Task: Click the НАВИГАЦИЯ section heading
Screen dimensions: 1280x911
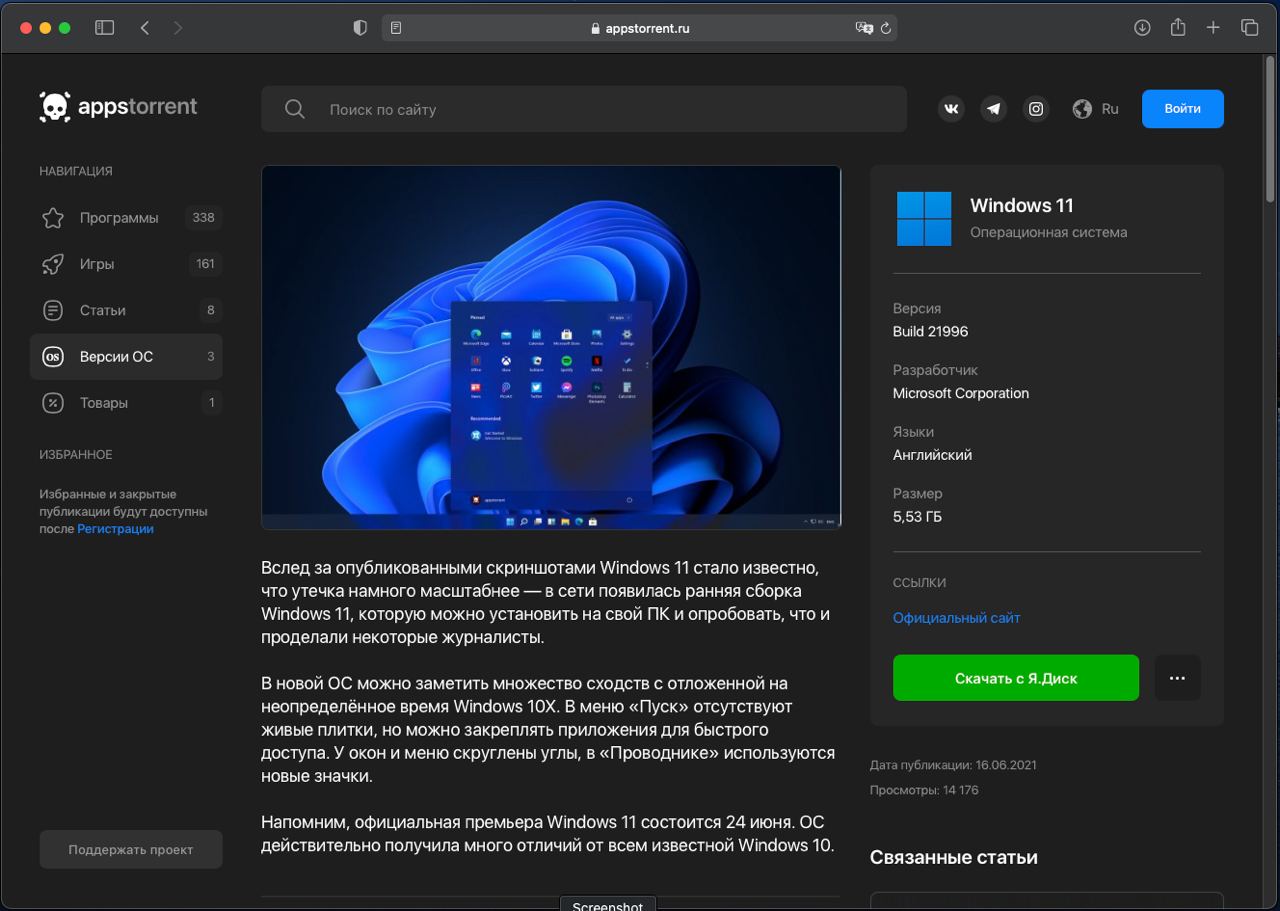Action: [76, 171]
